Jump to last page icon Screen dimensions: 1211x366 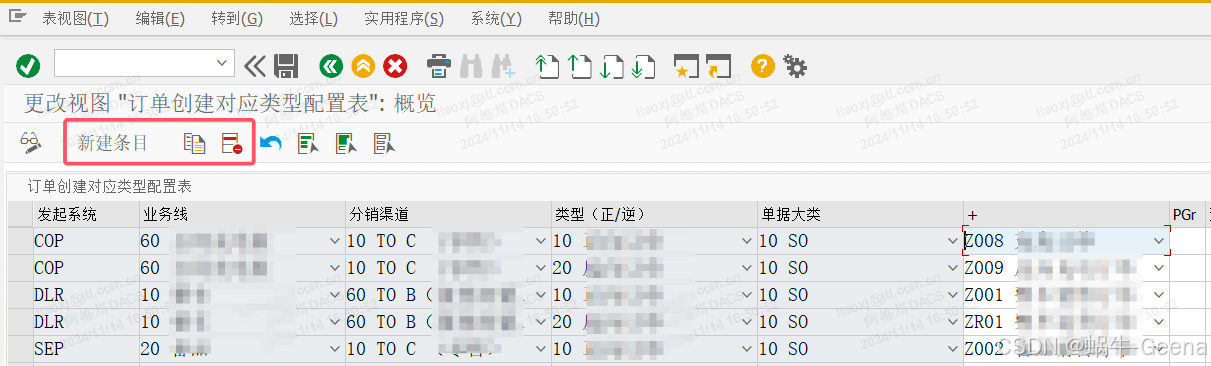(x=643, y=67)
